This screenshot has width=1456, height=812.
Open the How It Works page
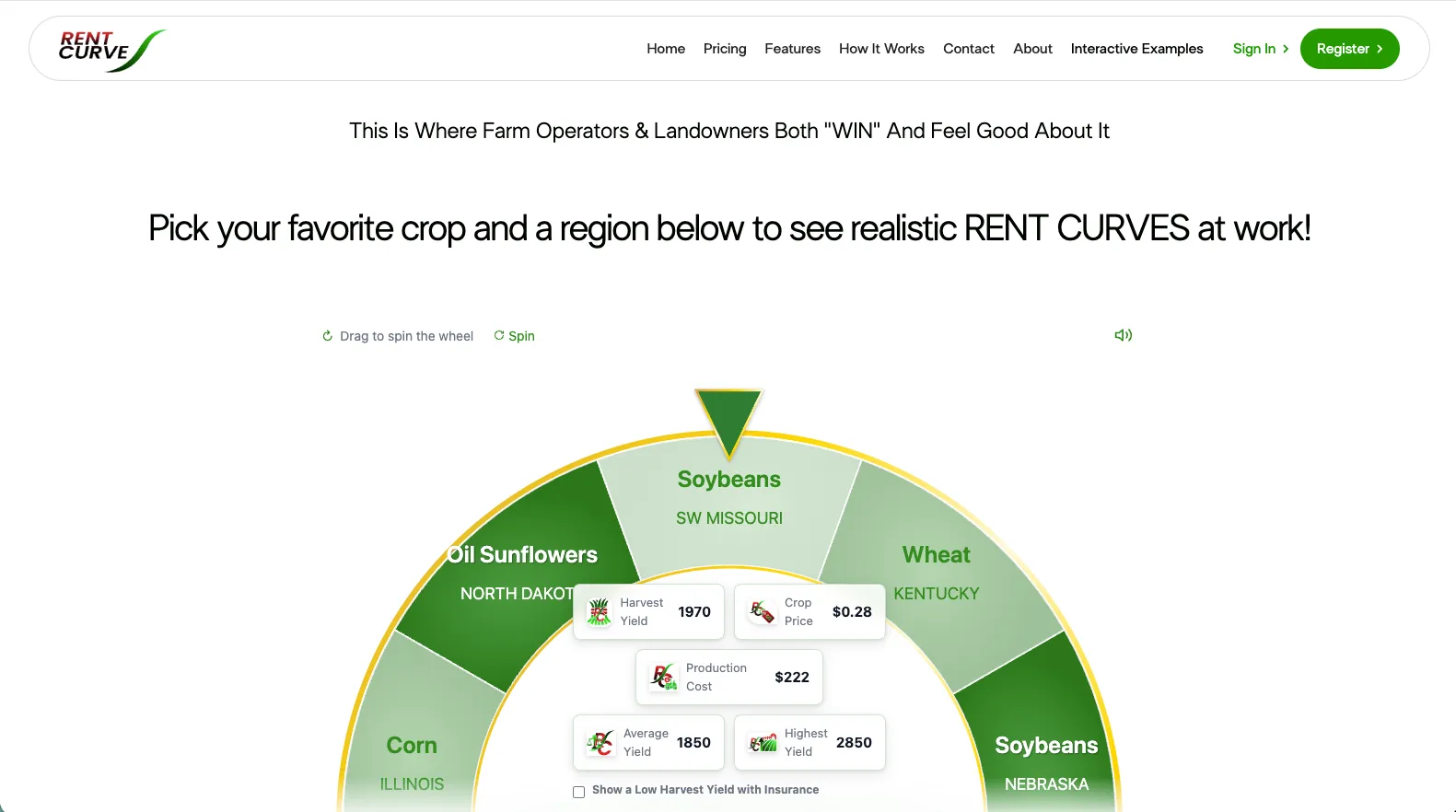(x=881, y=49)
